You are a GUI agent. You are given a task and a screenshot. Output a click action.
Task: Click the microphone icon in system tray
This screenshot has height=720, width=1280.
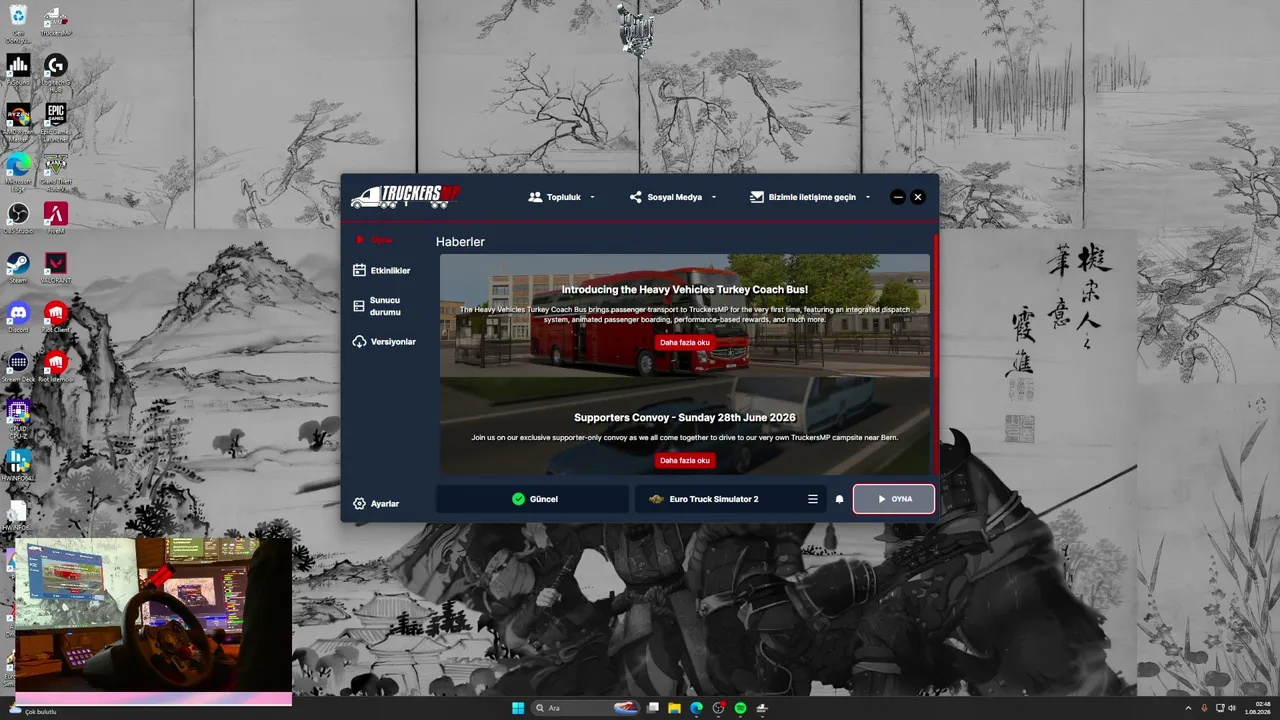coord(1204,708)
